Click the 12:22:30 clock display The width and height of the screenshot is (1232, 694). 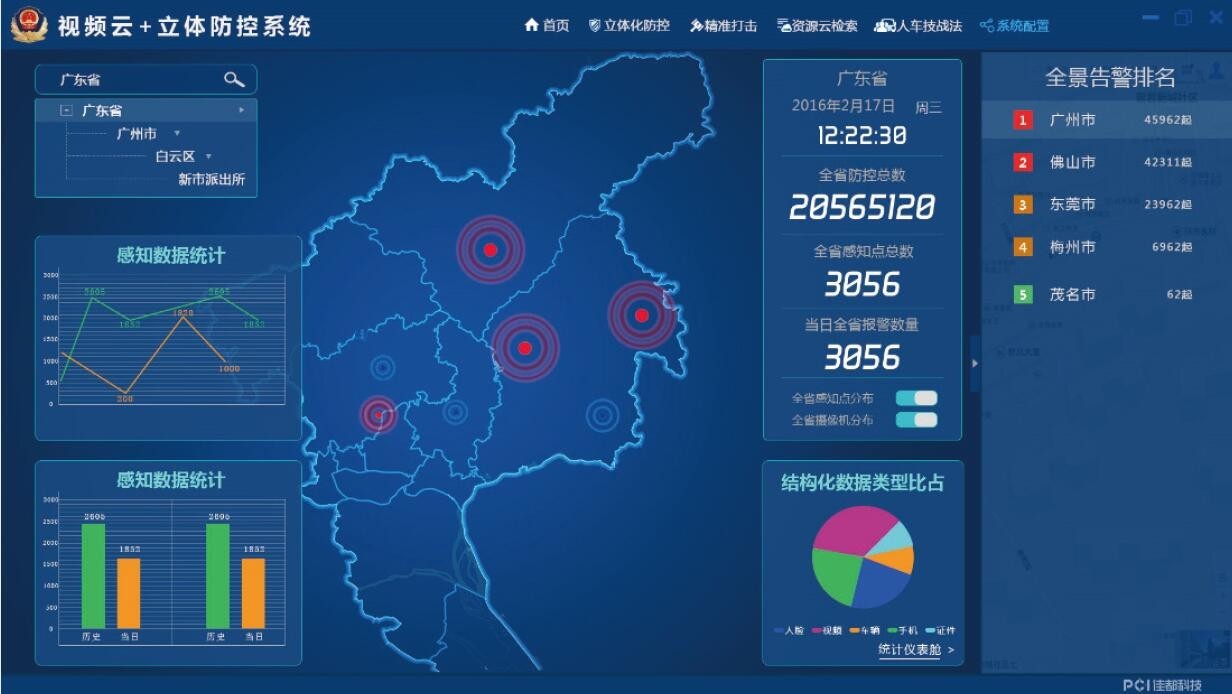click(862, 135)
